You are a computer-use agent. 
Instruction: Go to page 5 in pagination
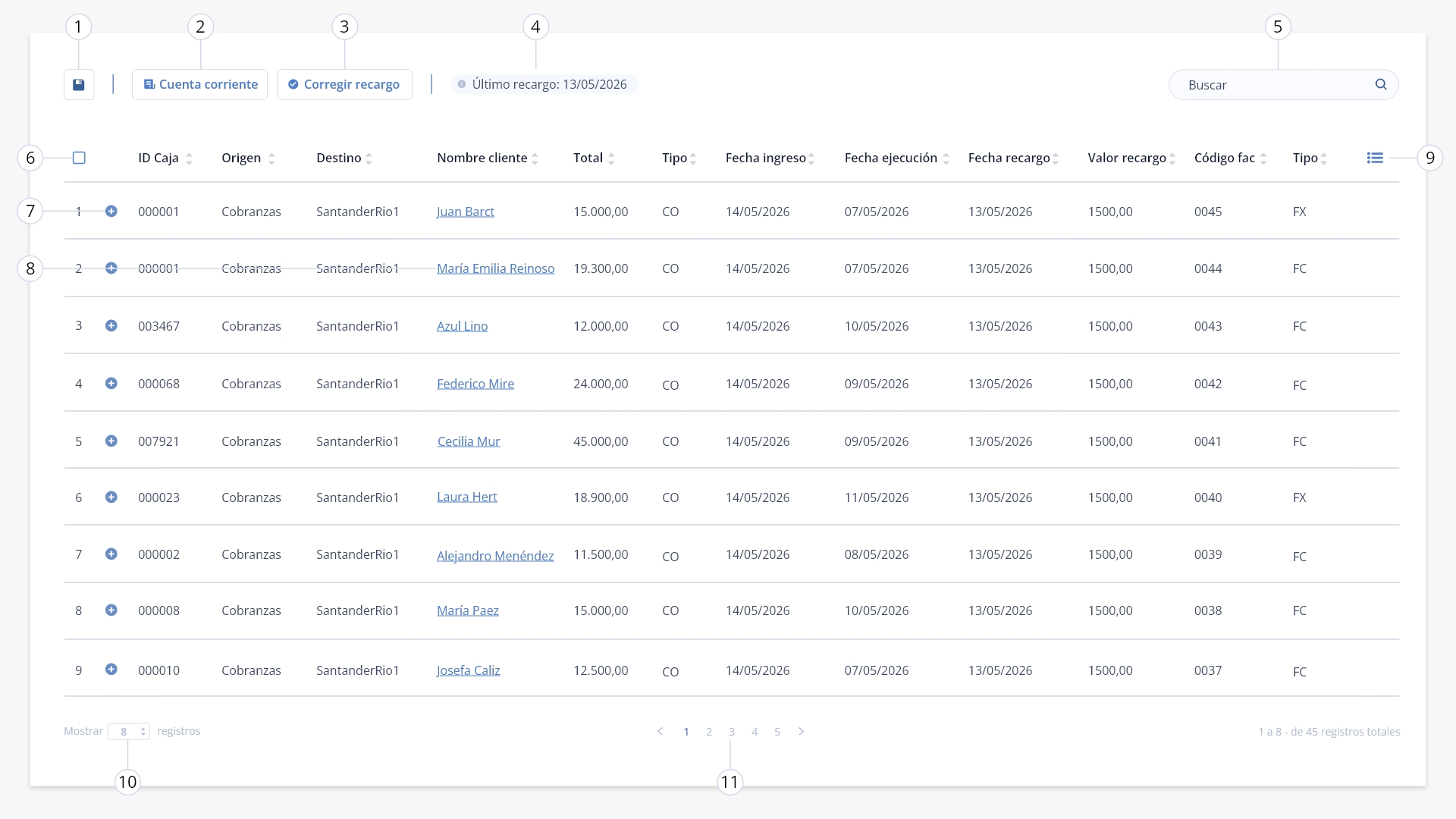click(777, 732)
